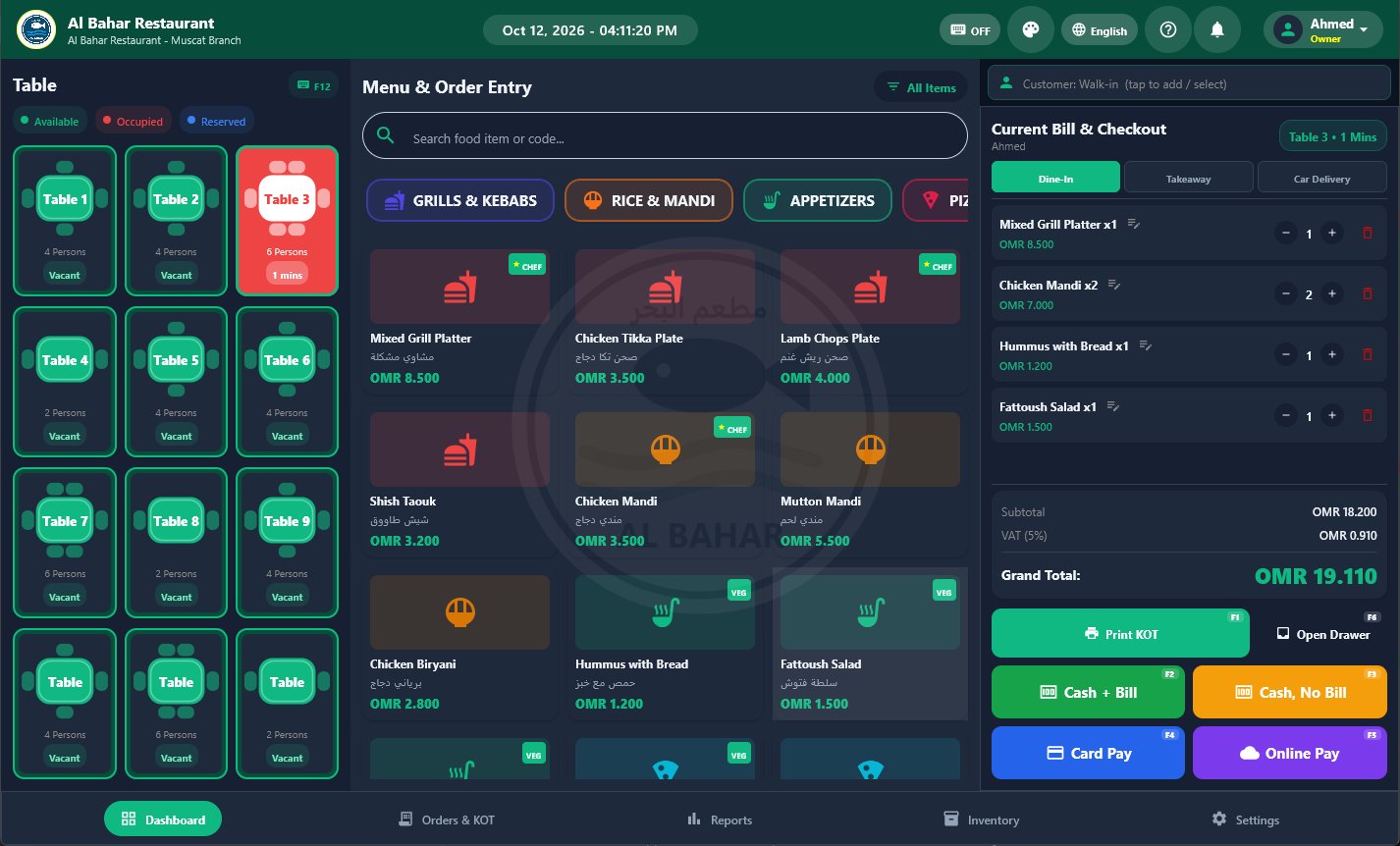This screenshot has height=846, width=1400.
Task: Increase Fattoush Salad quantity
Action: point(1332,416)
